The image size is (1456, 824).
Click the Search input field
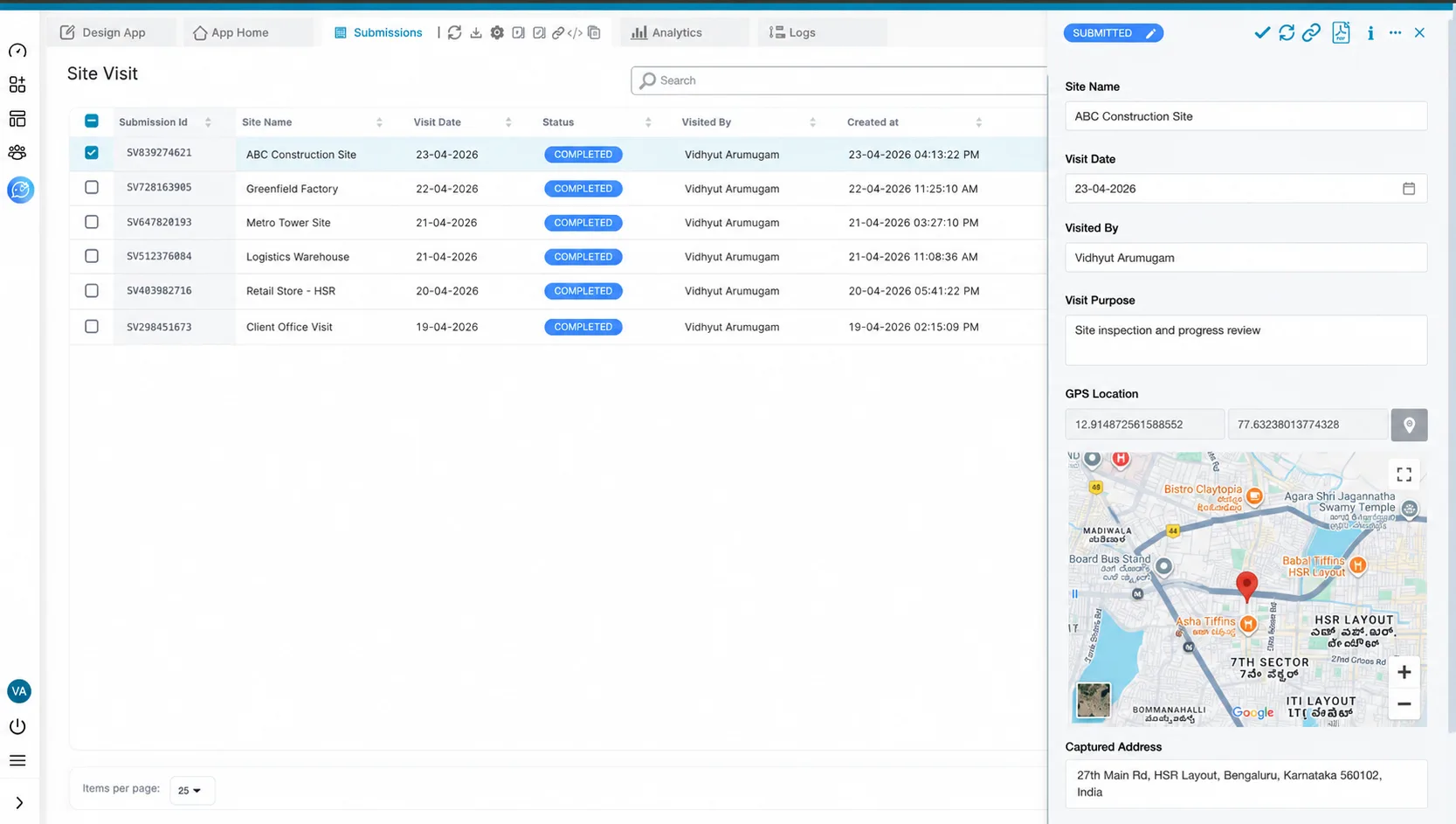(x=839, y=80)
